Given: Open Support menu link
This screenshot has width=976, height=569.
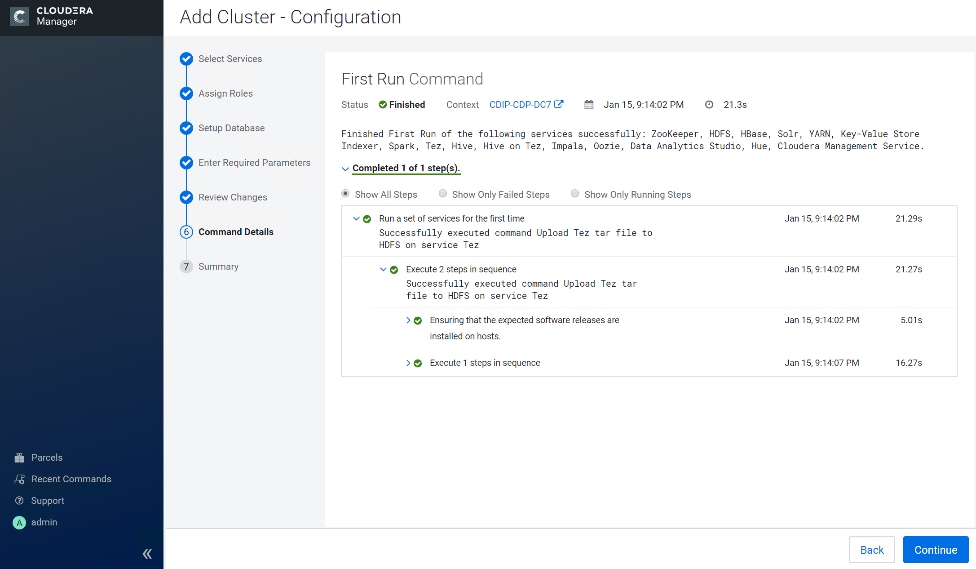Looking at the screenshot, I should [x=47, y=501].
